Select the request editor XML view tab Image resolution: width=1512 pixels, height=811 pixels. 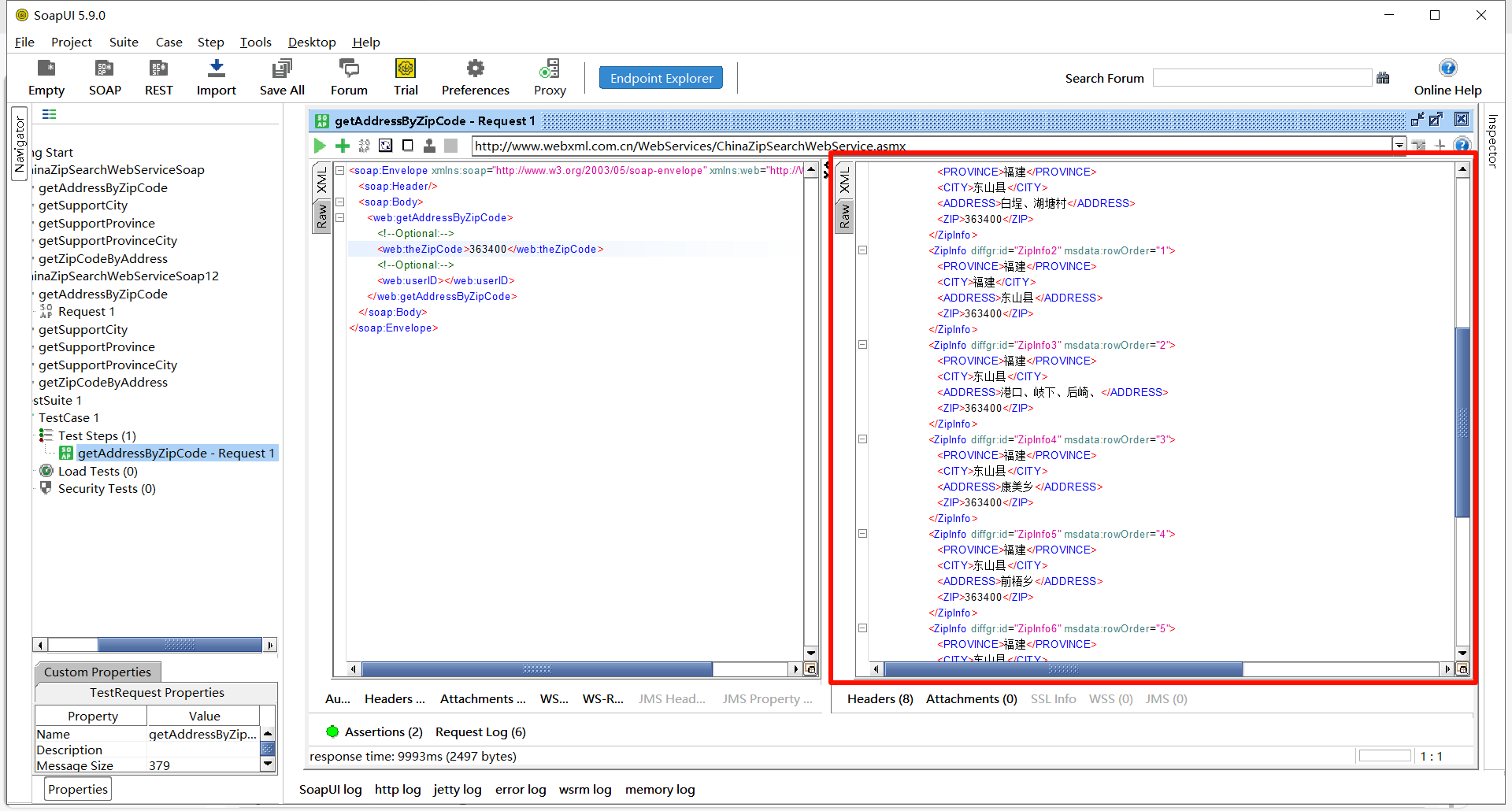point(321,180)
